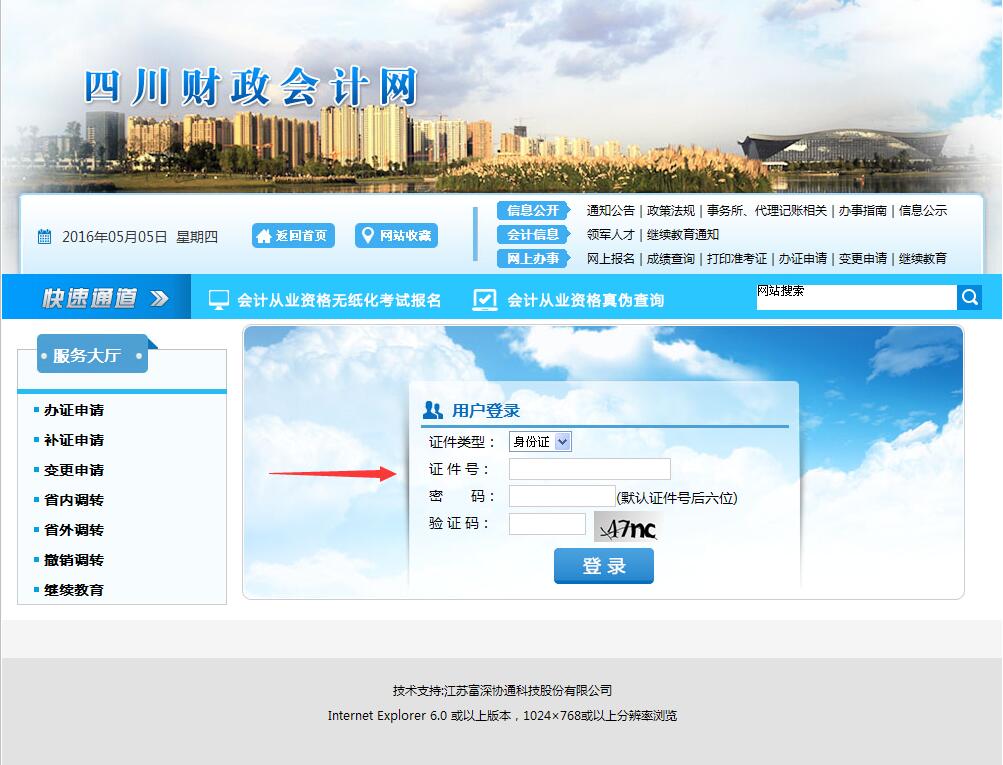Focus the 密码 password field
This screenshot has height=765, width=1003.
click(562, 496)
